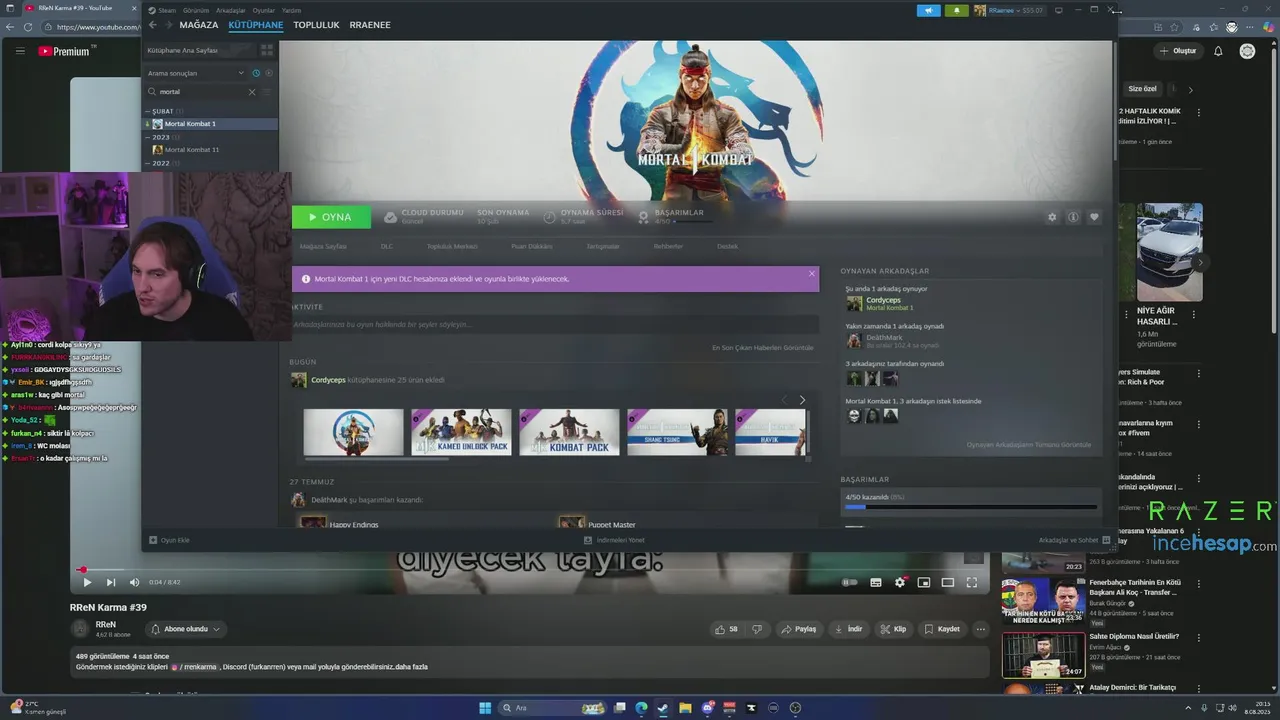Select Mortal Kombat 11 in library list

coord(211,150)
